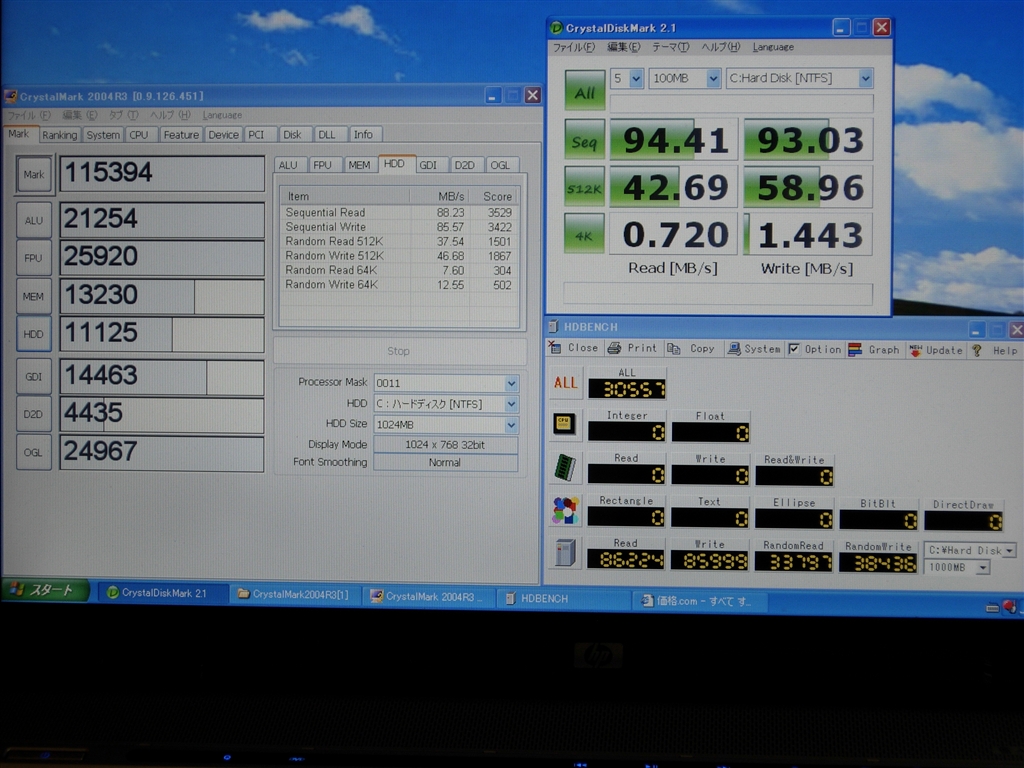This screenshot has height=768, width=1024.
Task: Click the HDBENCH memory module icon
Action: [x=564, y=468]
